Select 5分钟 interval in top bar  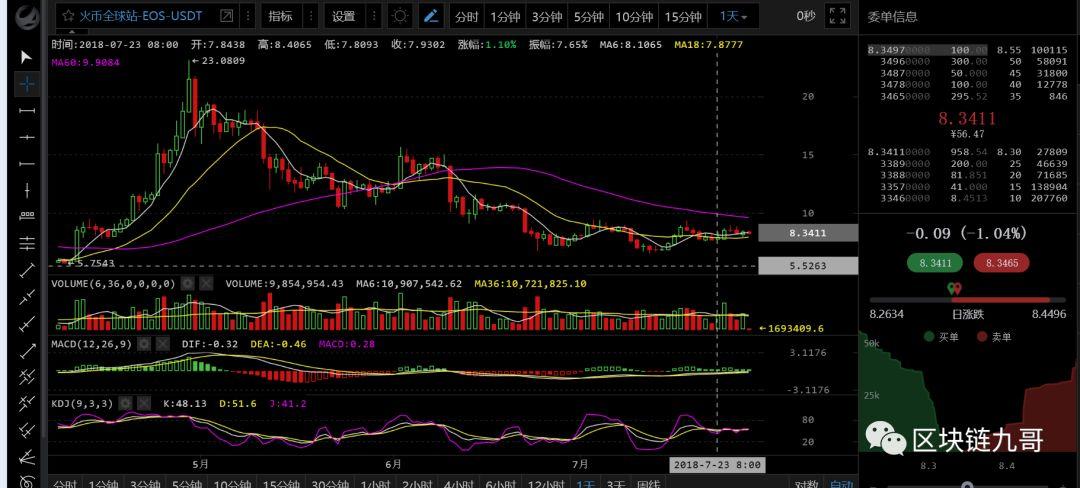589,17
